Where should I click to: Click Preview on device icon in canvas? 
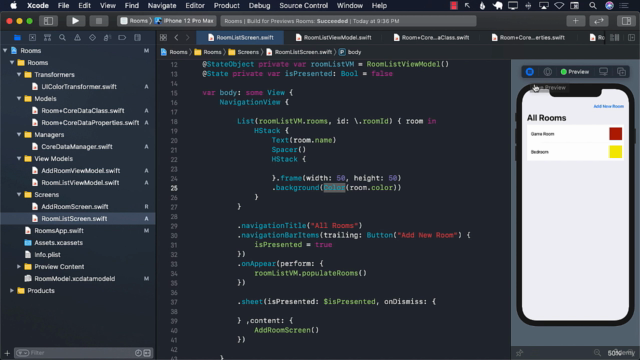tap(603, 72)
